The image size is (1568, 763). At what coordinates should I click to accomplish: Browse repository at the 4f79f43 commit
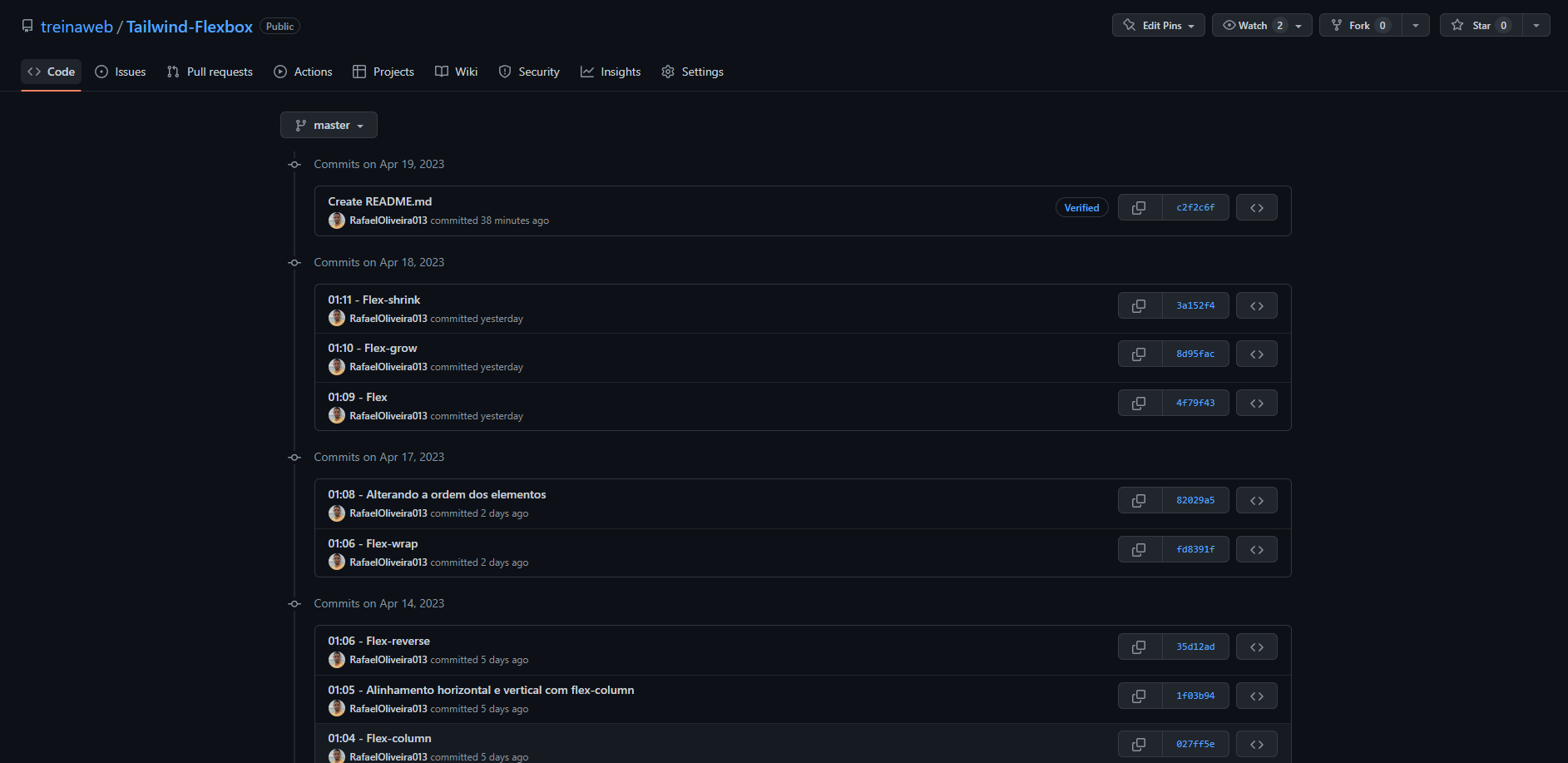(x=1256, y=404)
